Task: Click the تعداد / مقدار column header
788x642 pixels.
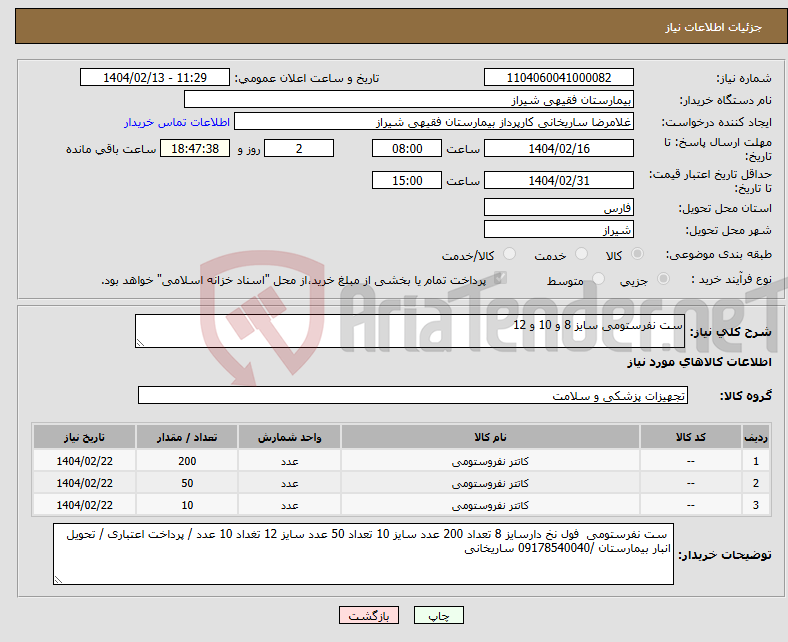Action: coord(187,437)
